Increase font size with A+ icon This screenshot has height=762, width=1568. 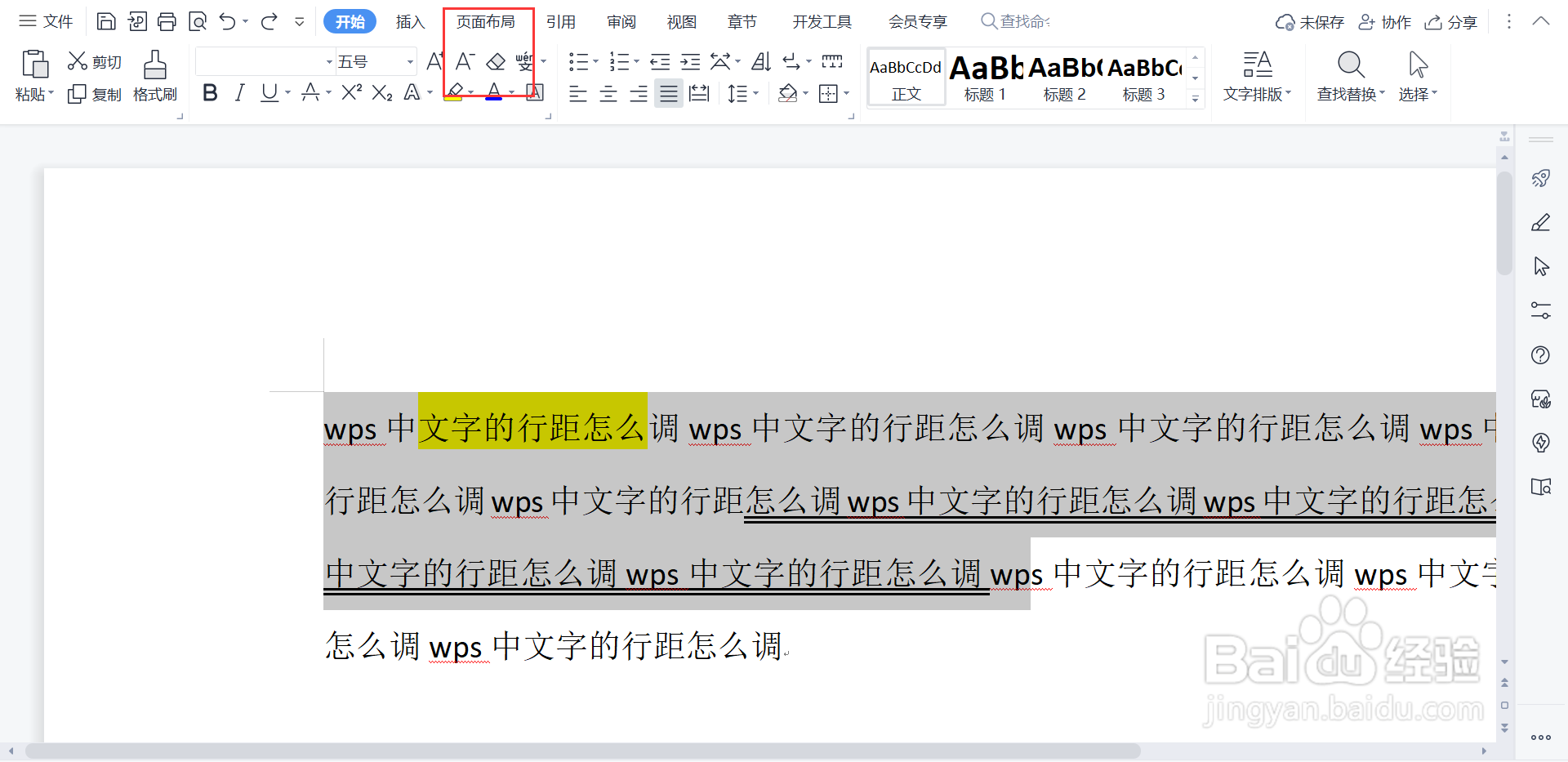[x=435, y=61]
